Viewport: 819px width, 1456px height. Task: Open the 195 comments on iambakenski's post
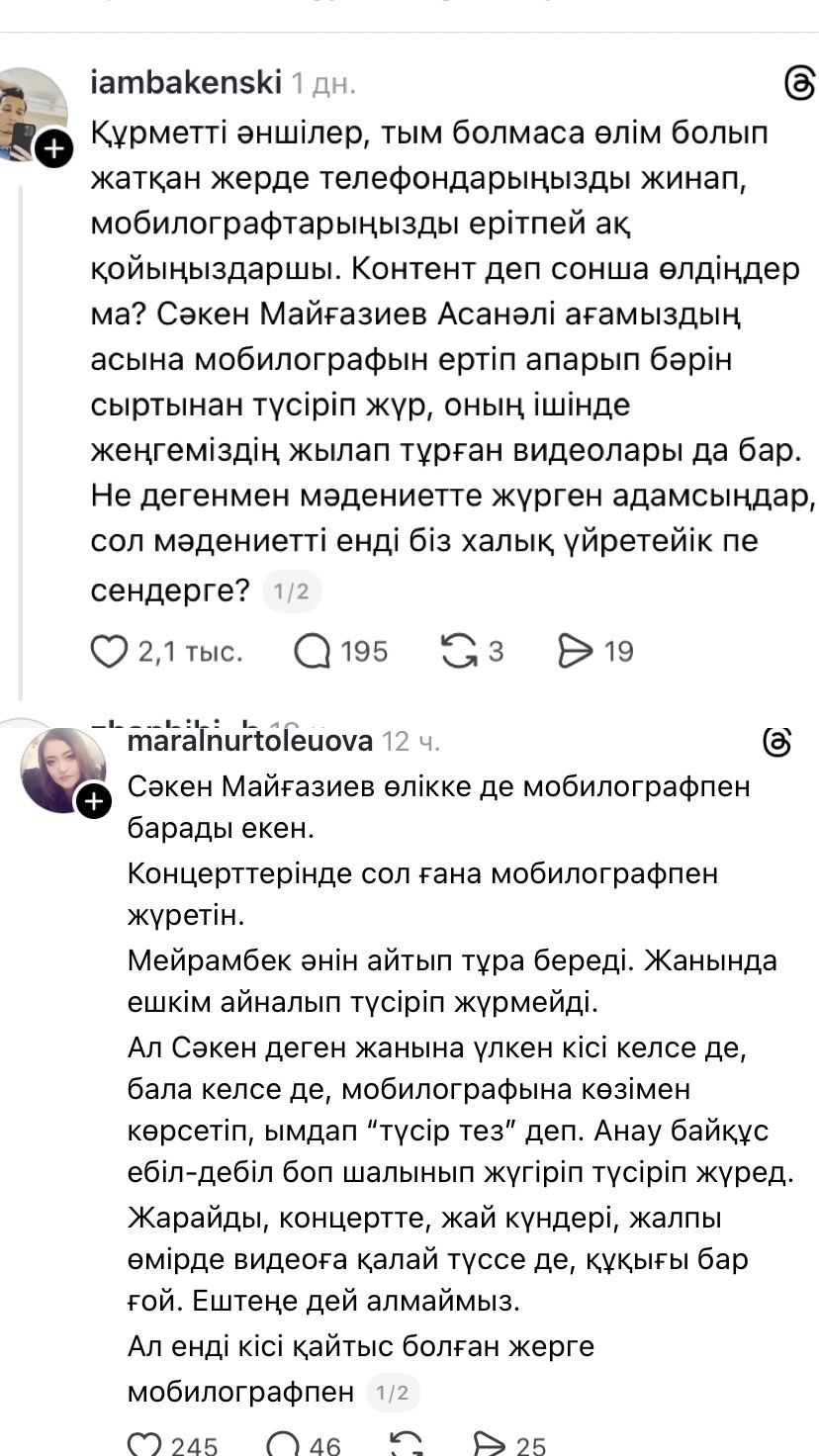click(x=313, y=651)
